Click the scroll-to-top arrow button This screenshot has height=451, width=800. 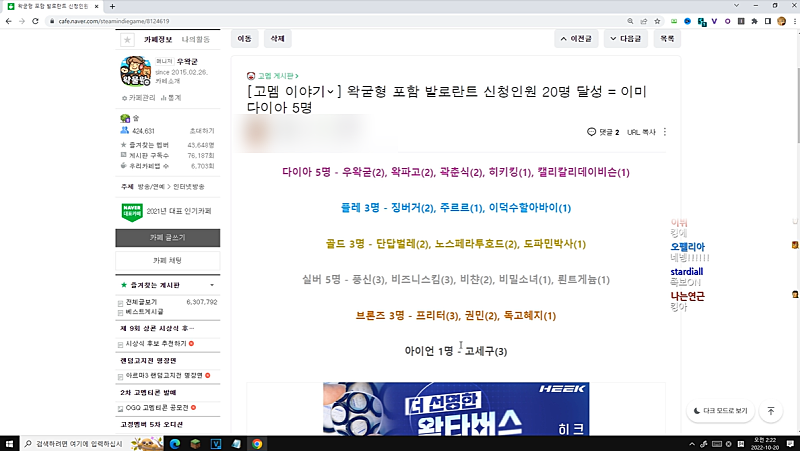pos(771,411)
